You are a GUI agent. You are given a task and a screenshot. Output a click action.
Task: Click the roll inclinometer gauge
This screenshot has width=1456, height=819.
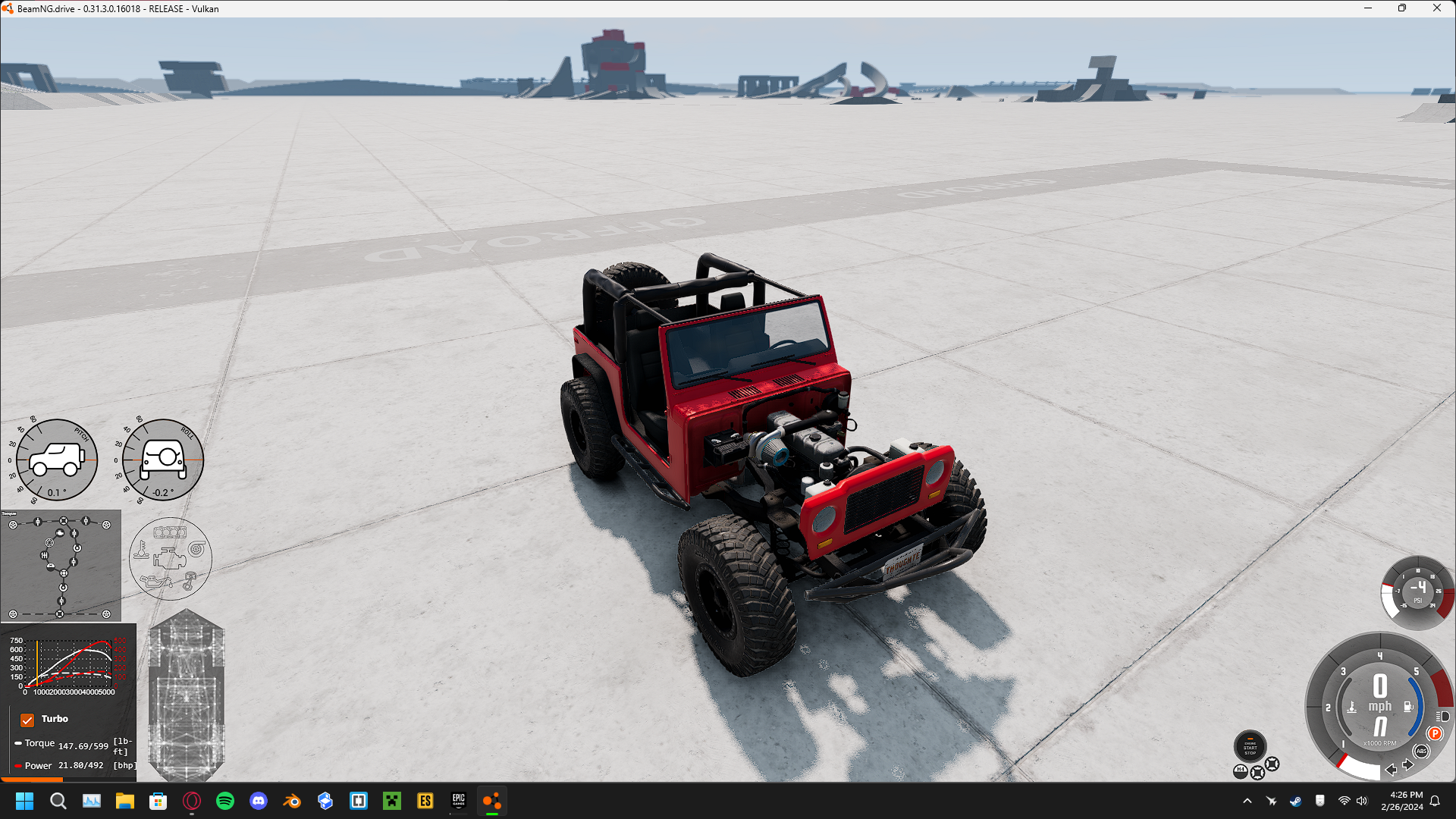pyautogui.click(x=163, y=460)
